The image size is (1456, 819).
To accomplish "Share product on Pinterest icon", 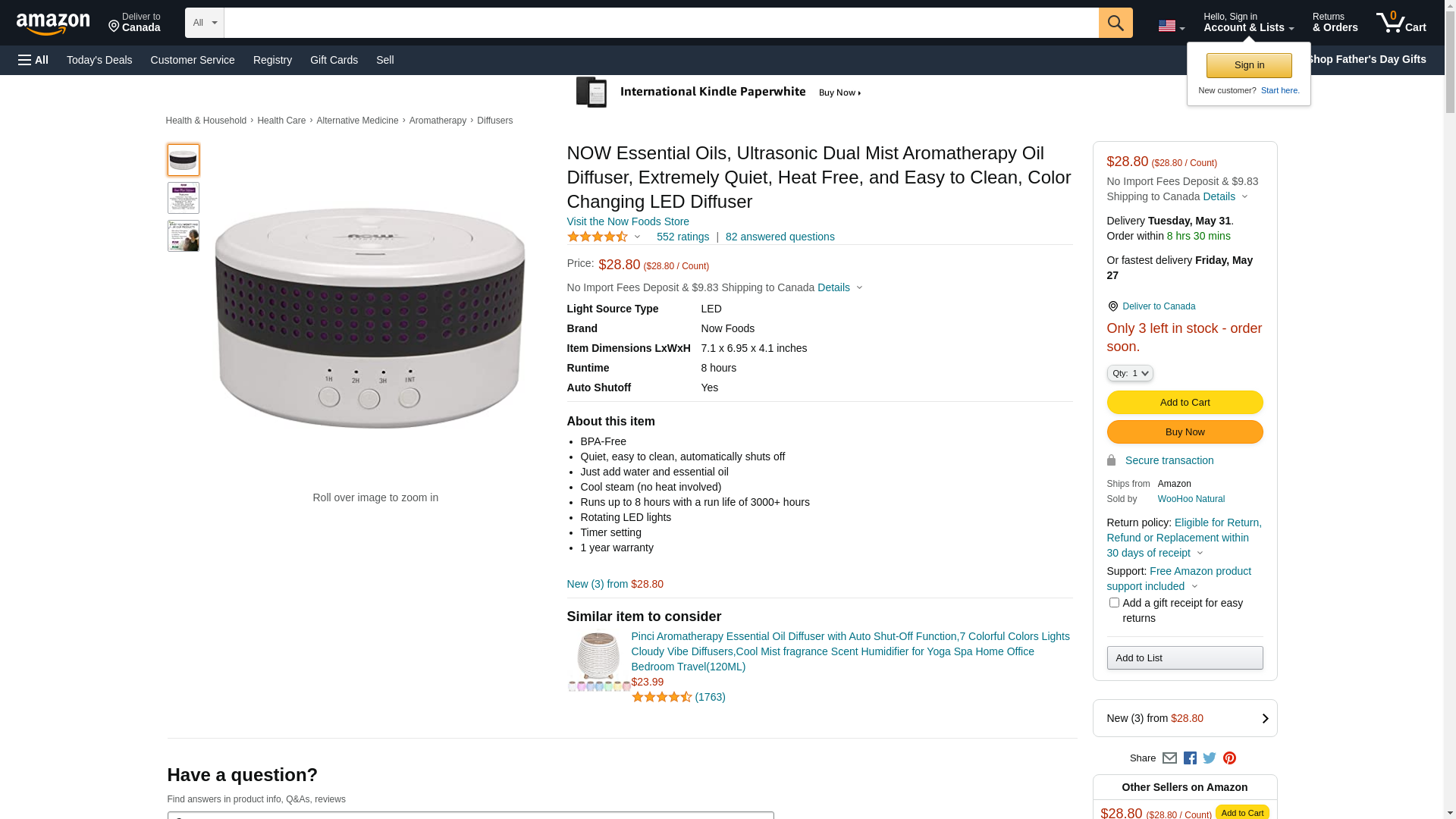I will click(x=1229, y=758).
